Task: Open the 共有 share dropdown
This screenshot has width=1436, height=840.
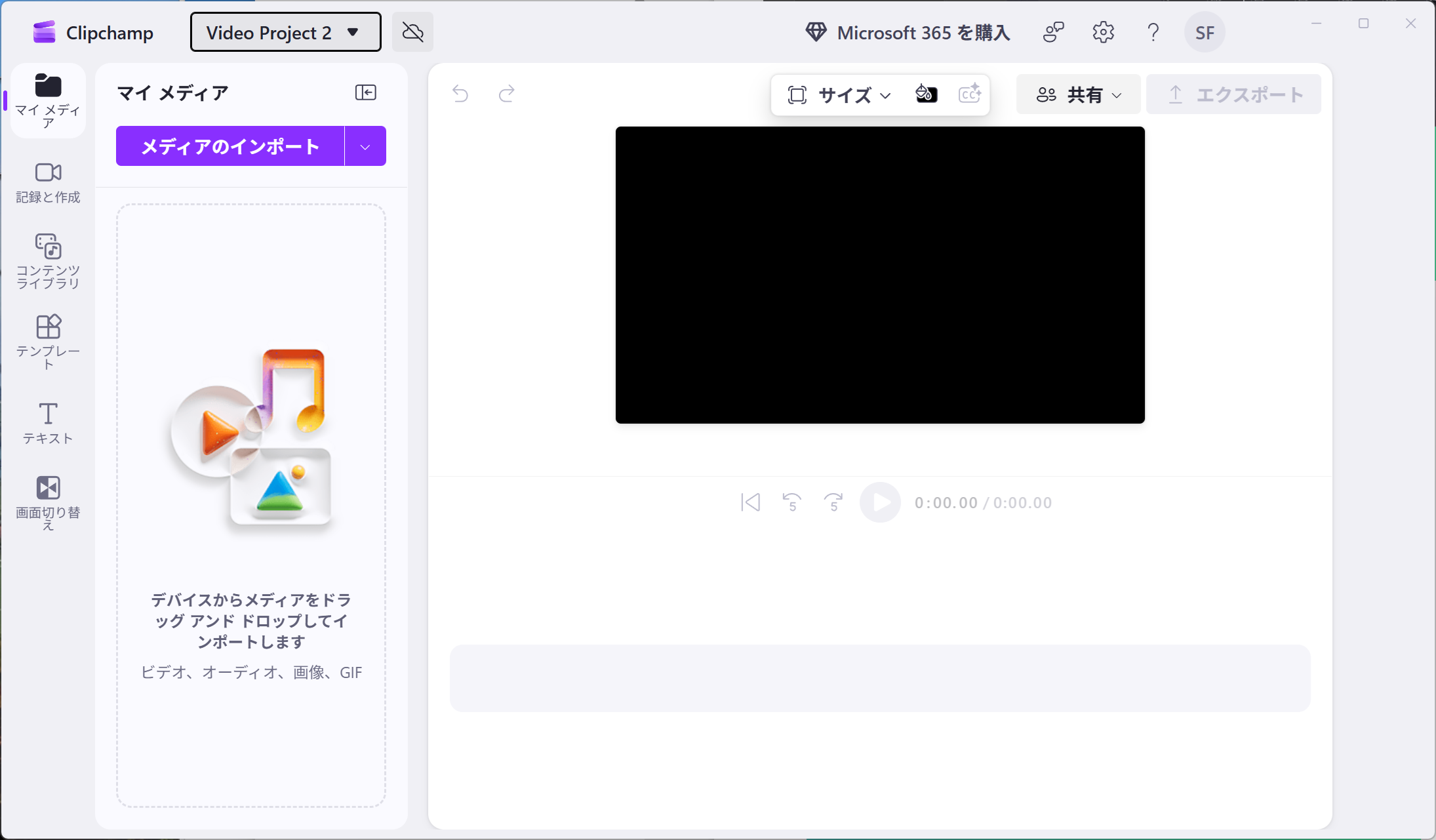Action: pyautogui.click(x=1079, y=95)
